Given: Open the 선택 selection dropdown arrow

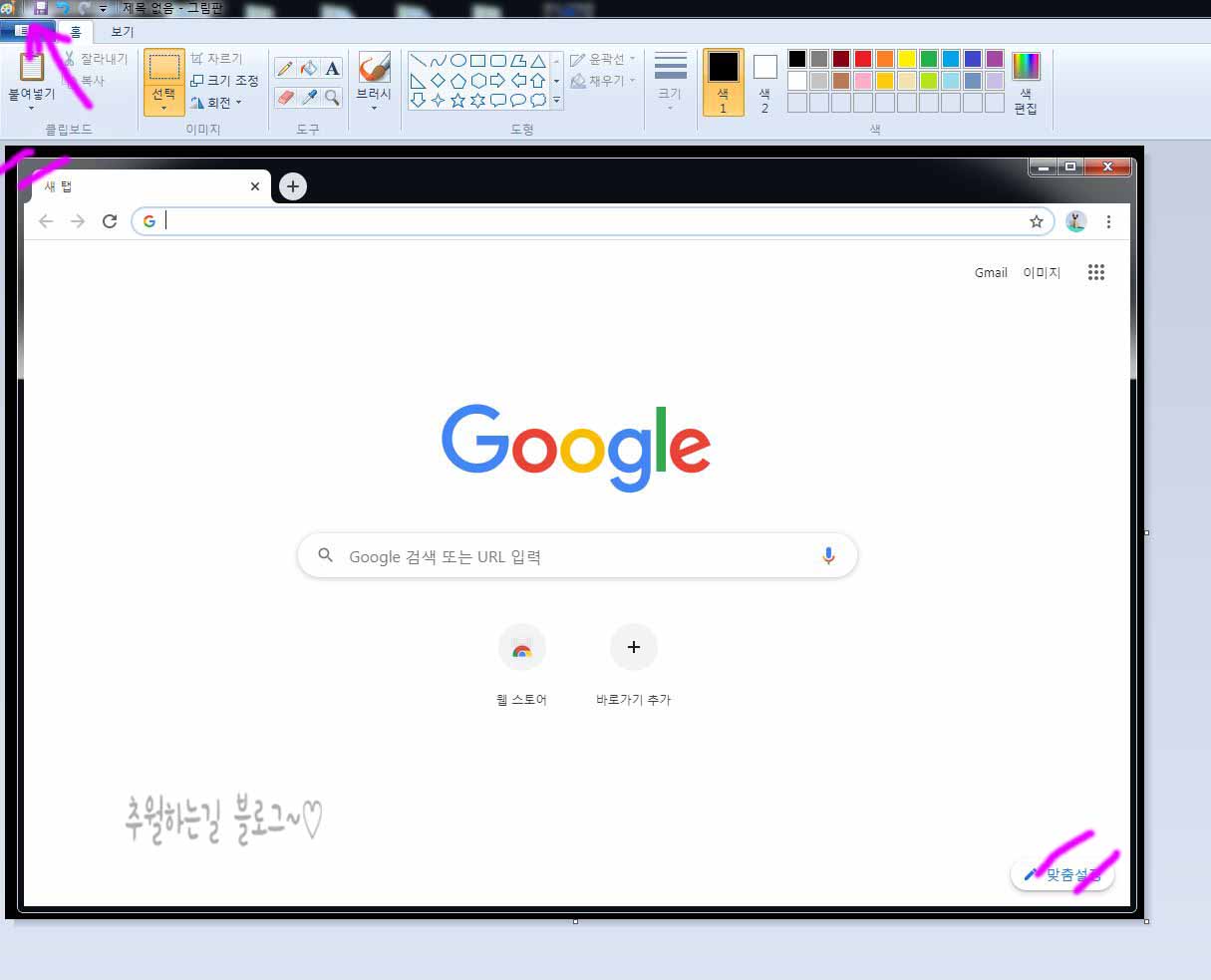Looking at the screenshot, I should pos(163,108).
